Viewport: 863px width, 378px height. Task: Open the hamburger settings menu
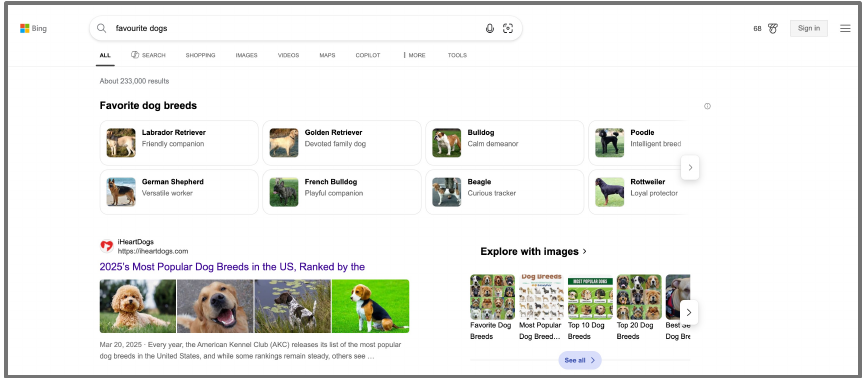[845, 29]
